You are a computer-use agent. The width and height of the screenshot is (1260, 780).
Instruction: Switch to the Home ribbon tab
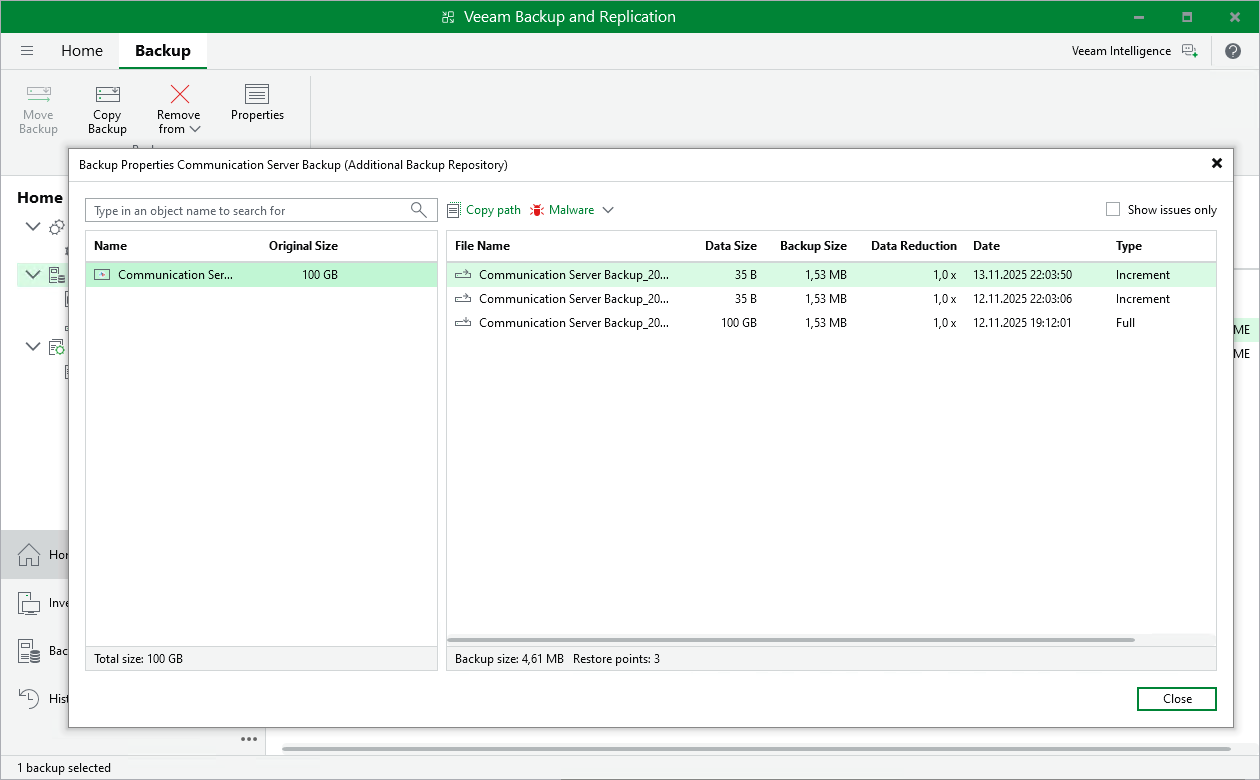(x=81, y=50)
